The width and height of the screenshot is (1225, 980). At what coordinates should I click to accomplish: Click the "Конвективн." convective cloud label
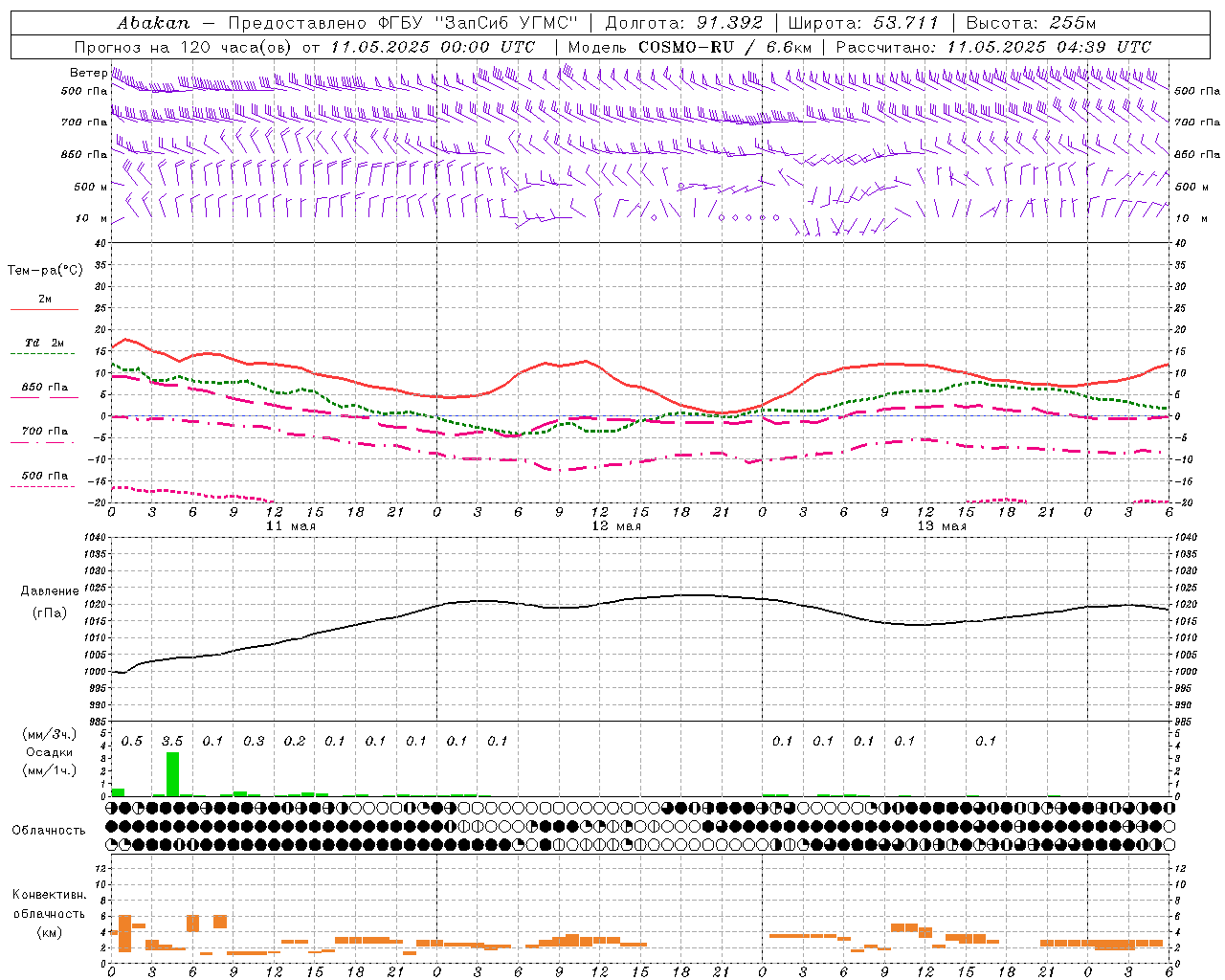50,895
